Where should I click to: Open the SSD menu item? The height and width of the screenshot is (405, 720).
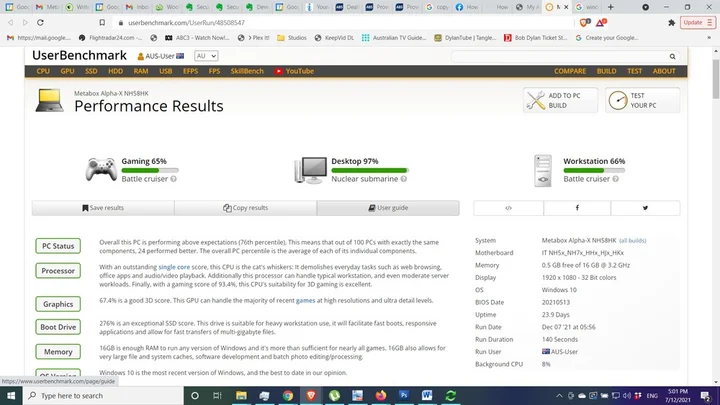pos(91,71)
